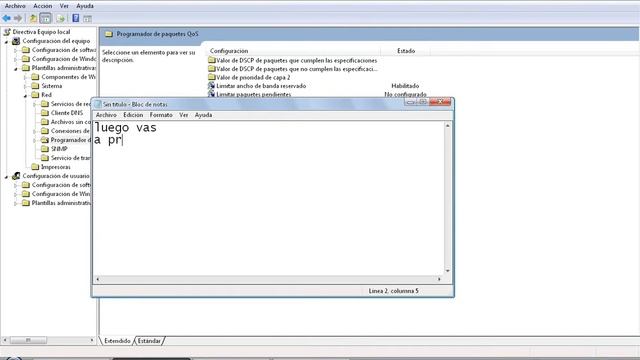Click the grey Forward arrow toolbar icon
The height and width of the screenshot is (360, 640).
[x=18, y=18]
